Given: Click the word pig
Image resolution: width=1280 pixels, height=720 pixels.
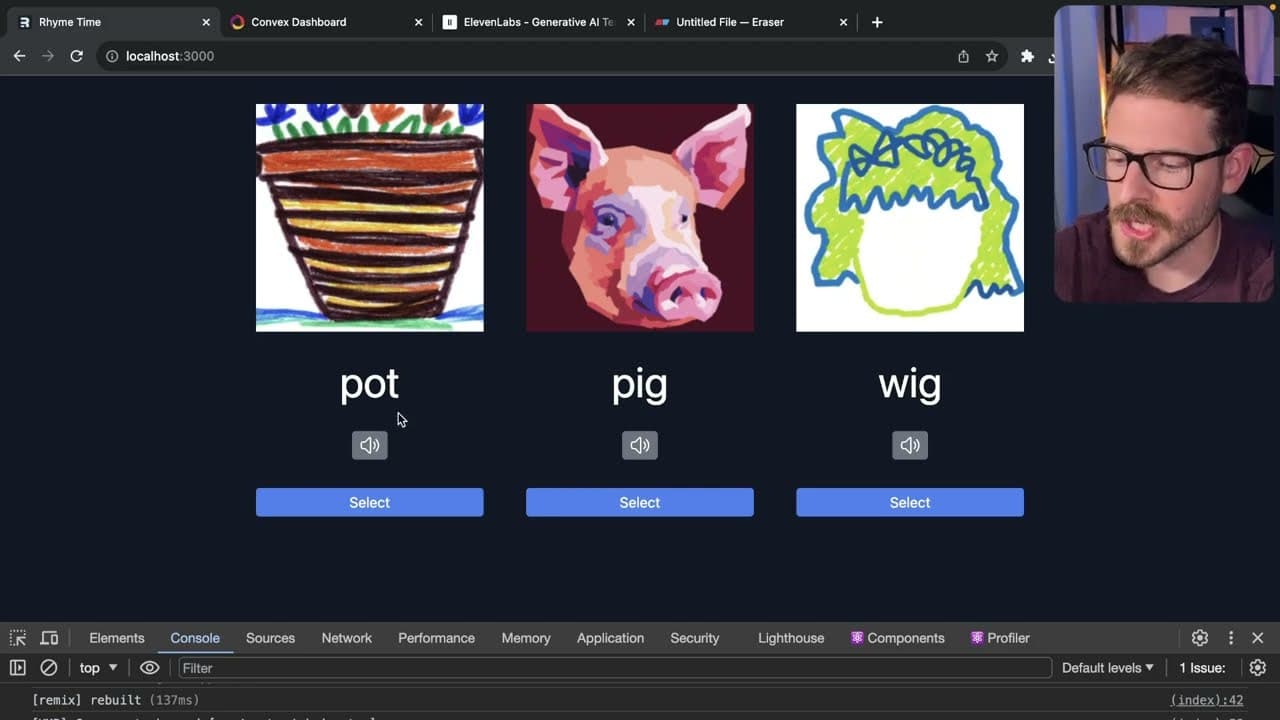Looking at the screenshot, I should 640,385.
